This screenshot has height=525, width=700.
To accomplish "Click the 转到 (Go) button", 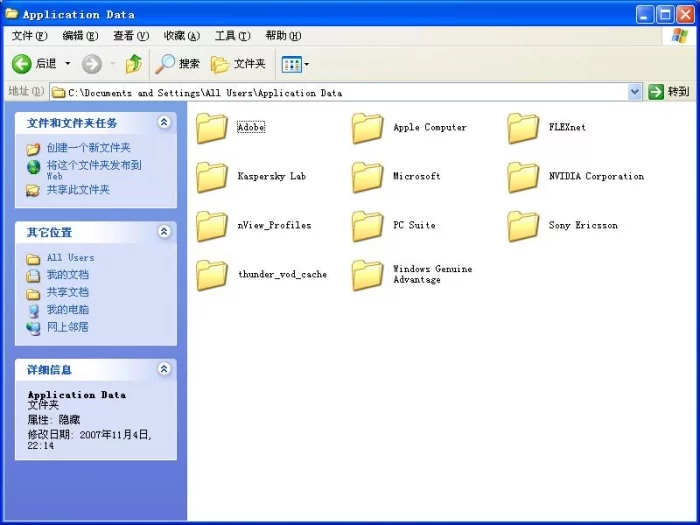I will click(x=669, y=92).
